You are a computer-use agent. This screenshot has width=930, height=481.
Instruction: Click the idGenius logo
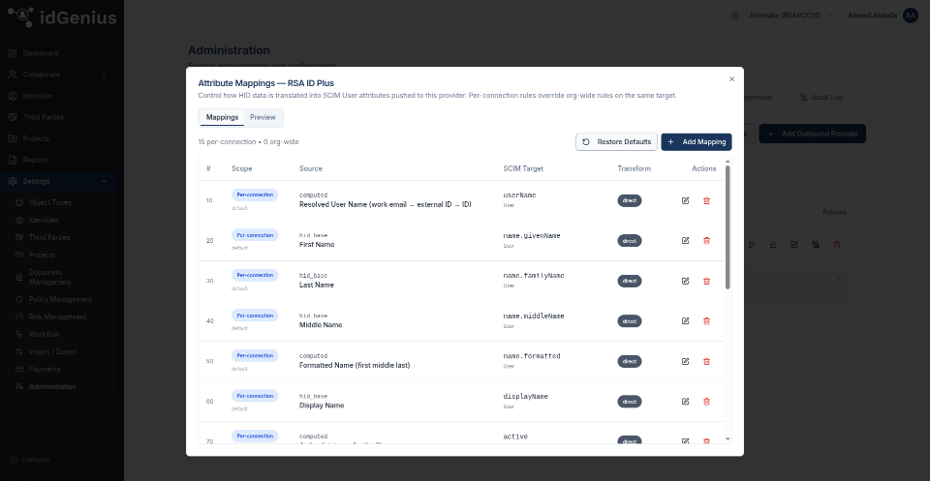(62, 17)
